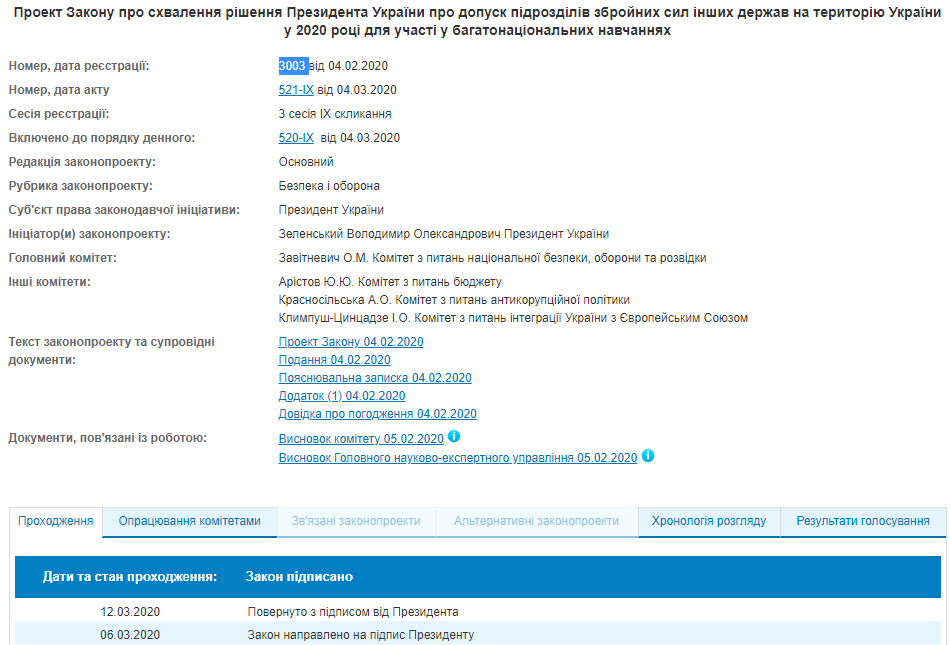Open the Висновок комітету 05.02.2020 link
950x645 pixels.
[x=358, y=438]
